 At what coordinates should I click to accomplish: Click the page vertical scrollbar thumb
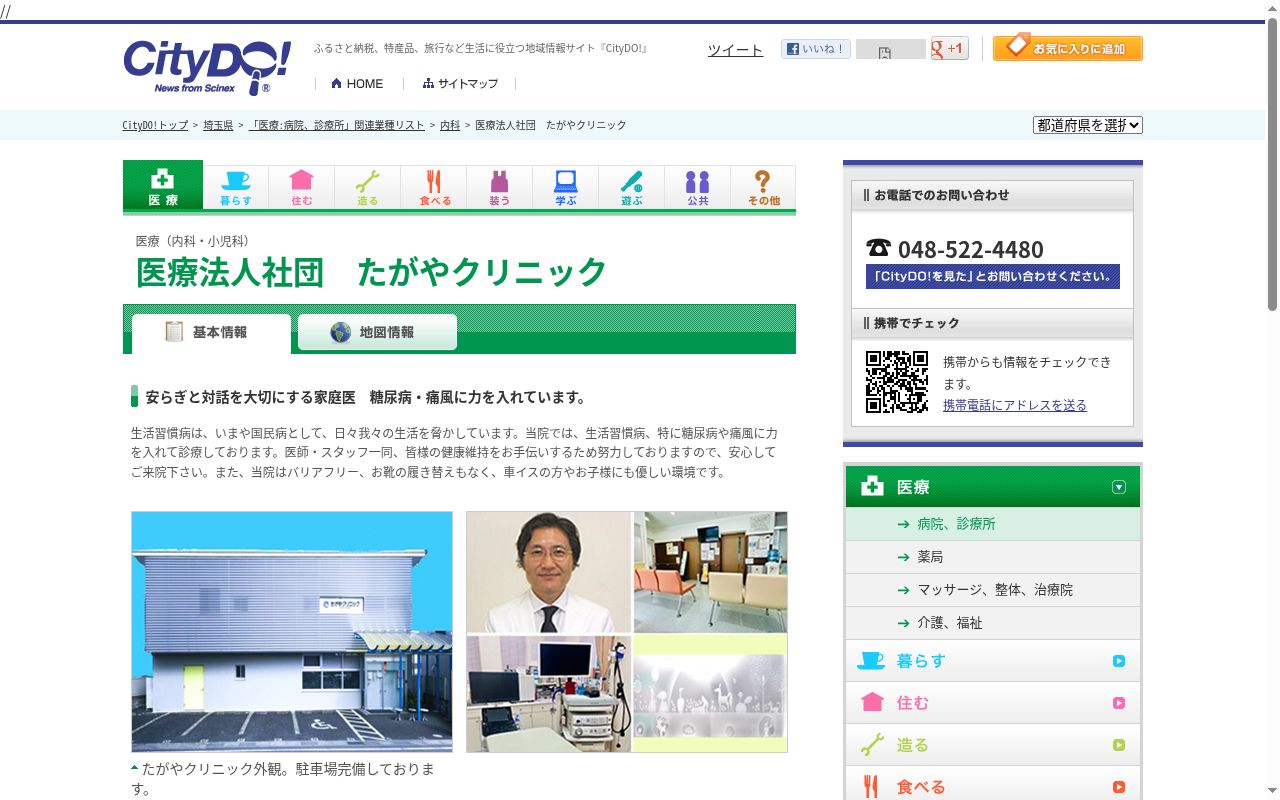coord(1272,165)
